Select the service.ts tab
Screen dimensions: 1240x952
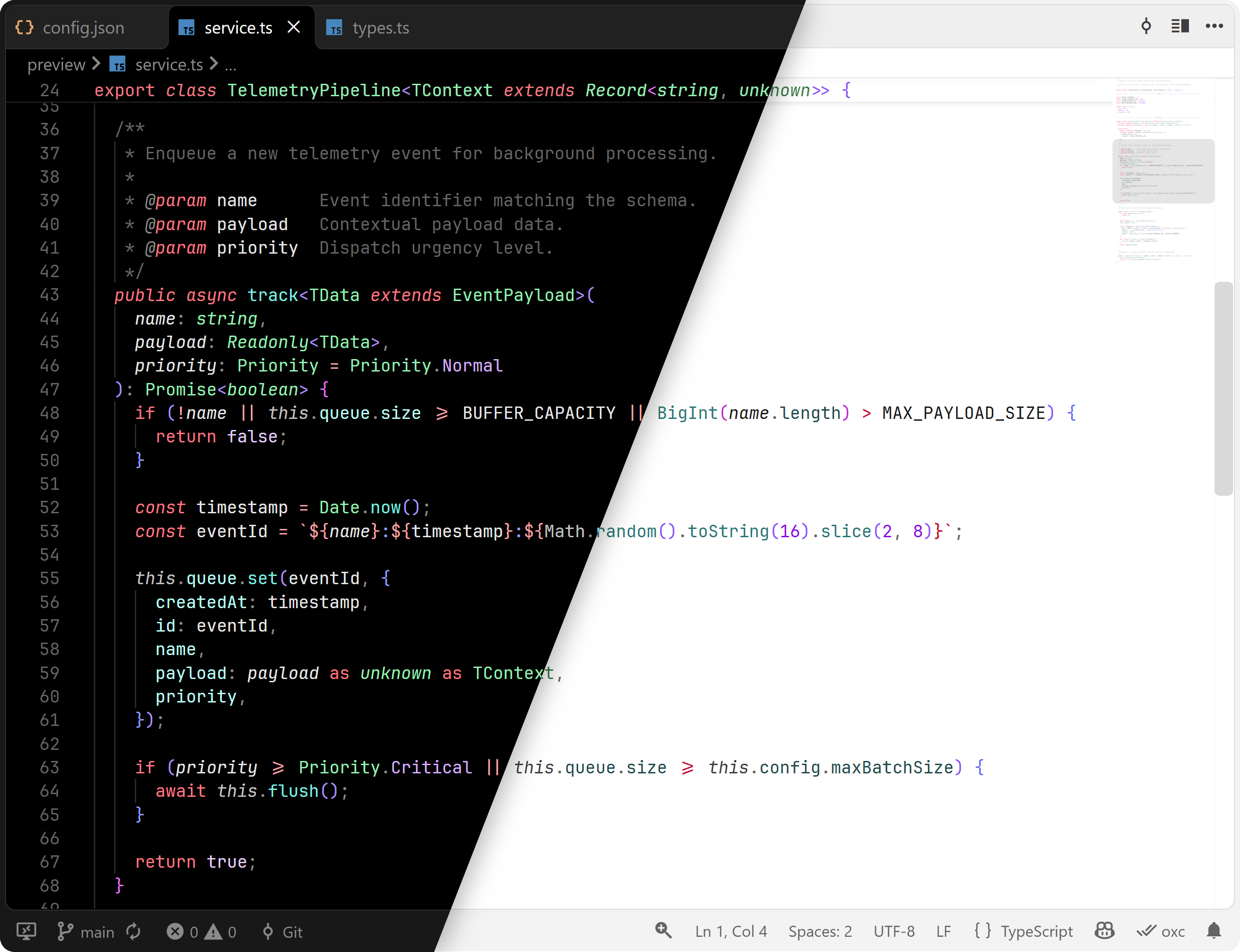tap(238, 28)
